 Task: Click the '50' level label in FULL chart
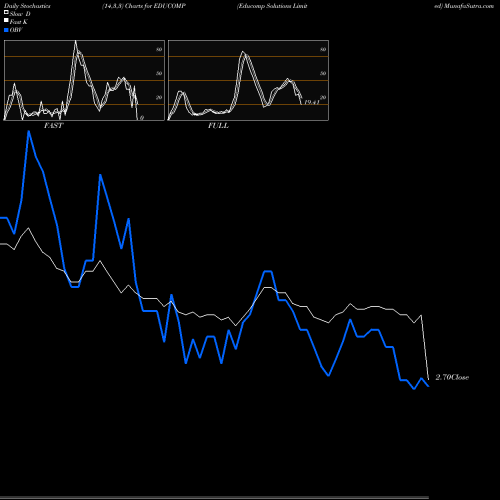coord(323,73)
